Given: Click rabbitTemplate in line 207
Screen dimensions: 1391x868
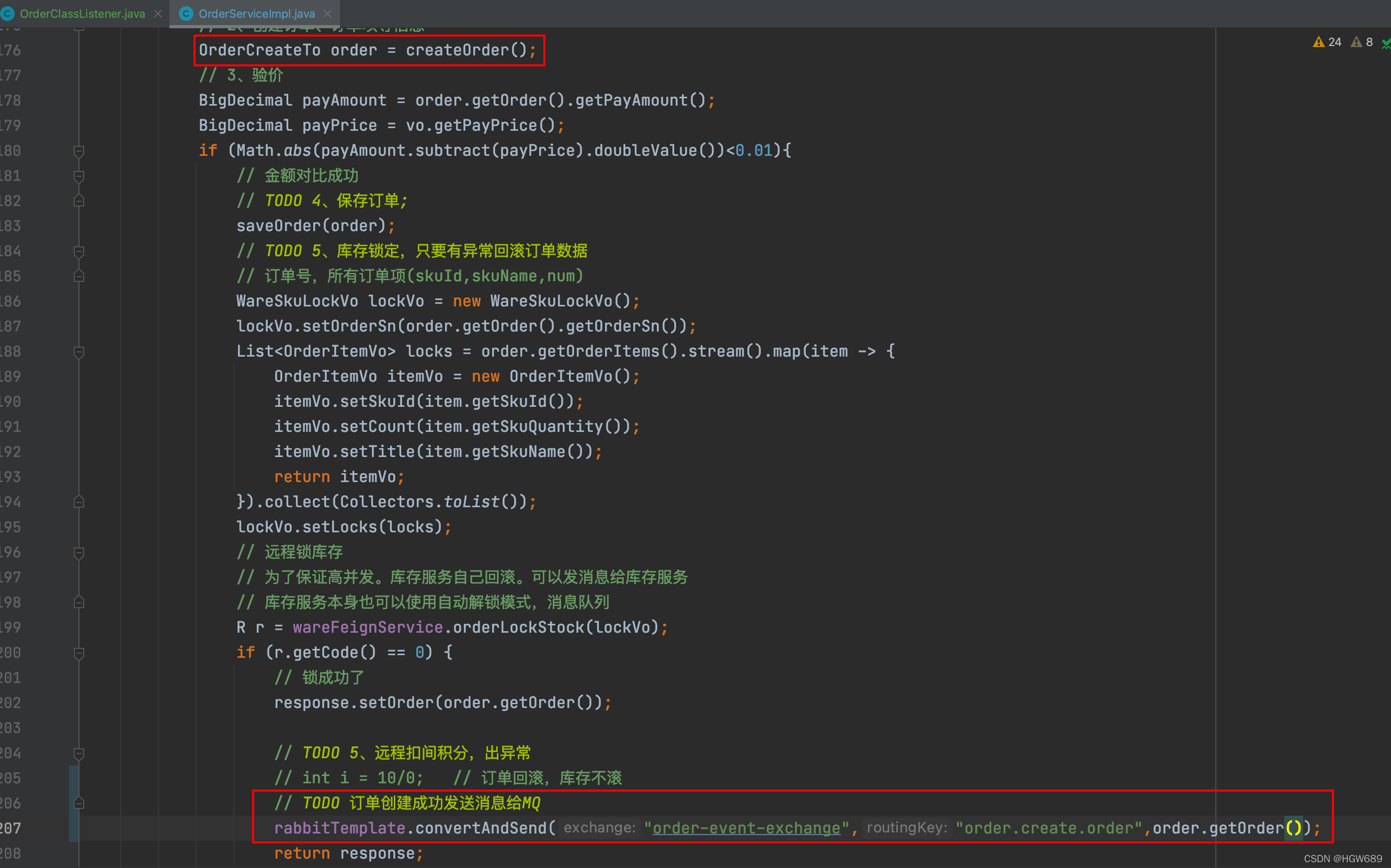Looking at the screenshot, I should click(x=340, y=828).
